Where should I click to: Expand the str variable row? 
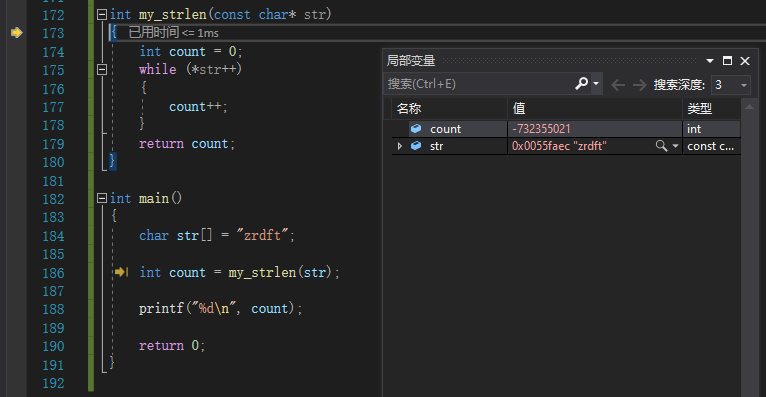tap(400, 146)
